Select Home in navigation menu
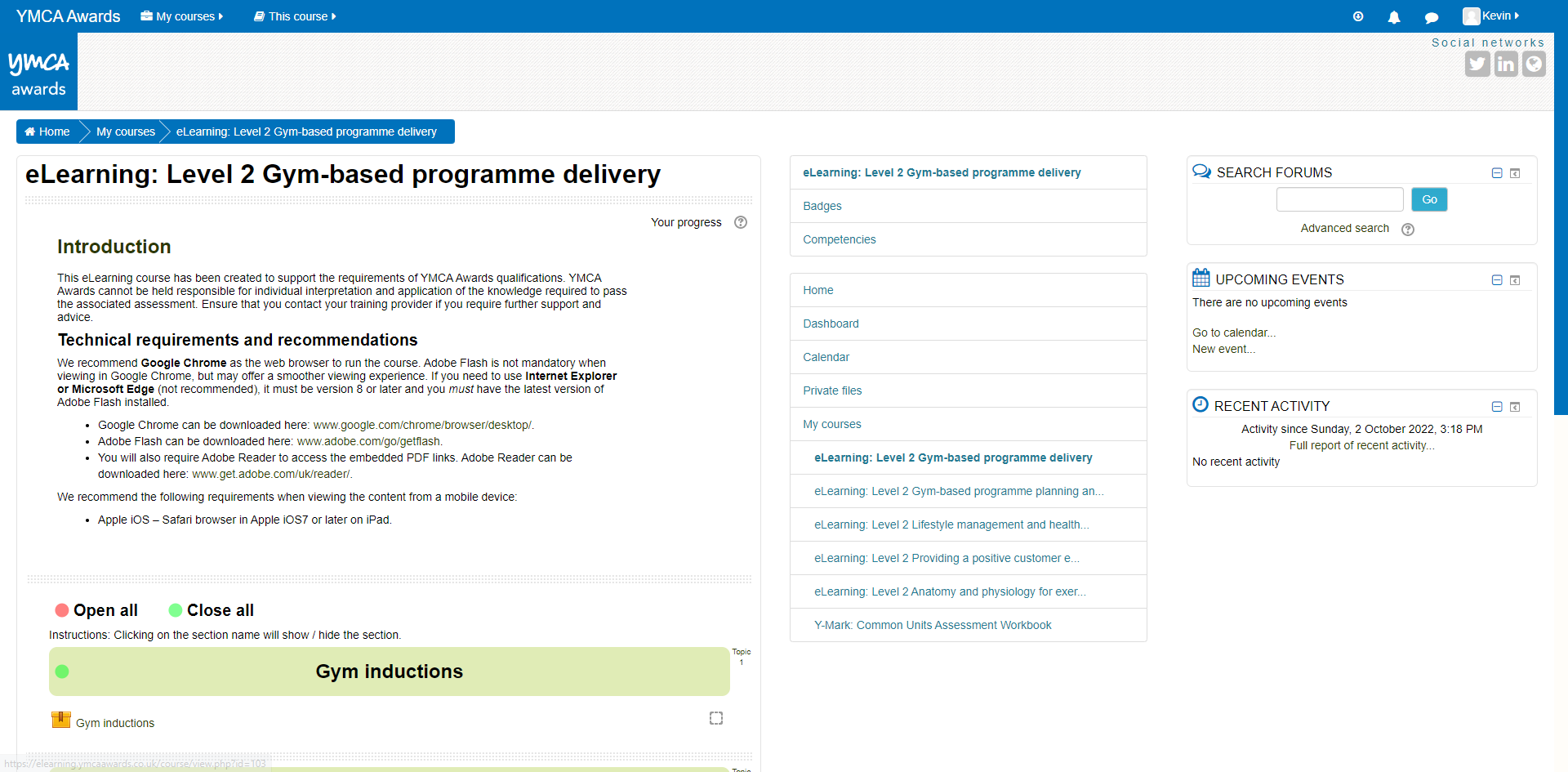This screenshot has height=772, width=1568. (818, 290)
